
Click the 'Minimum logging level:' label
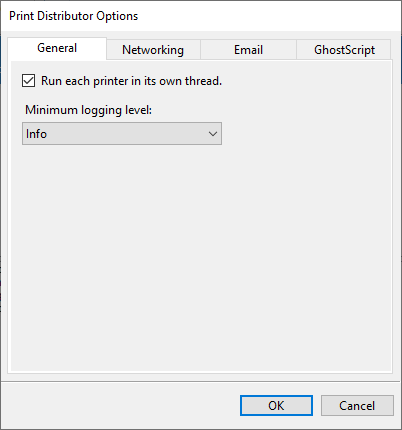(x=88, y=110)
